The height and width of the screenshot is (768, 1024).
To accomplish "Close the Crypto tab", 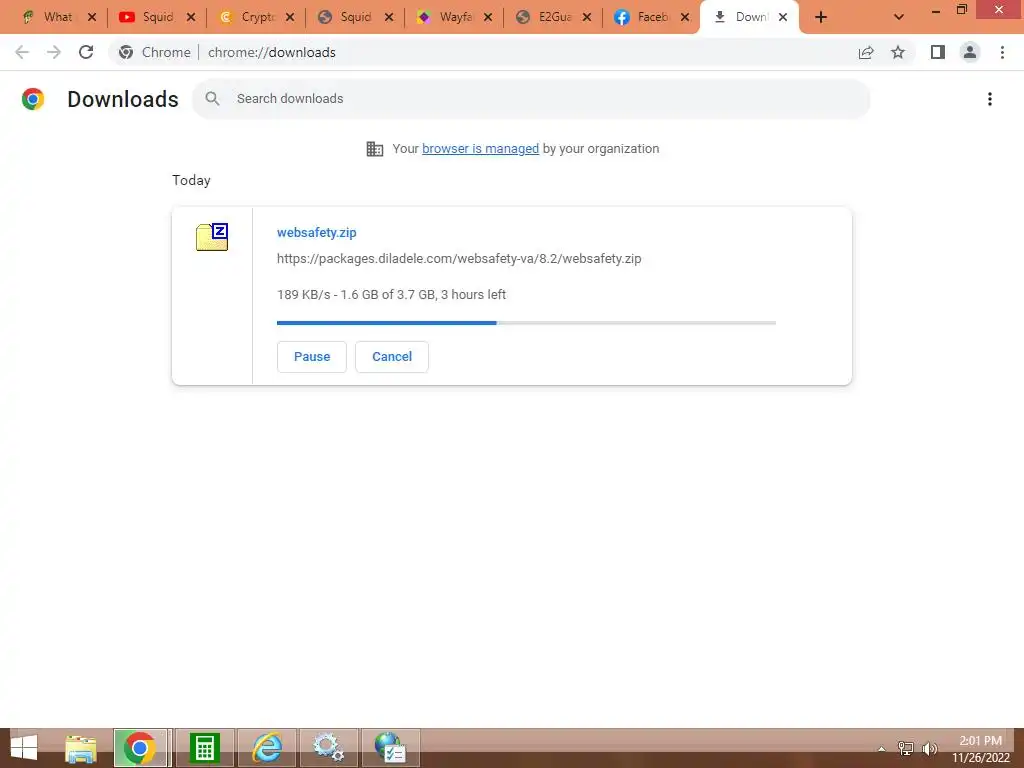I will pyautogui.click(x=290, y=17).
